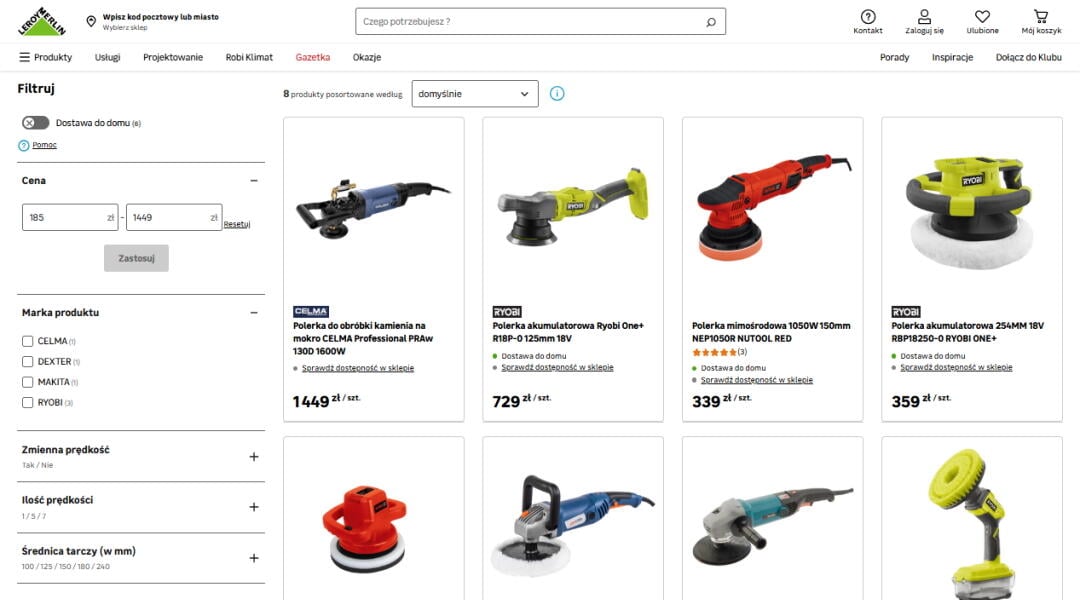Click the location pin icon
Viewport: 1080px width, 600px height.
pos(91,21)
